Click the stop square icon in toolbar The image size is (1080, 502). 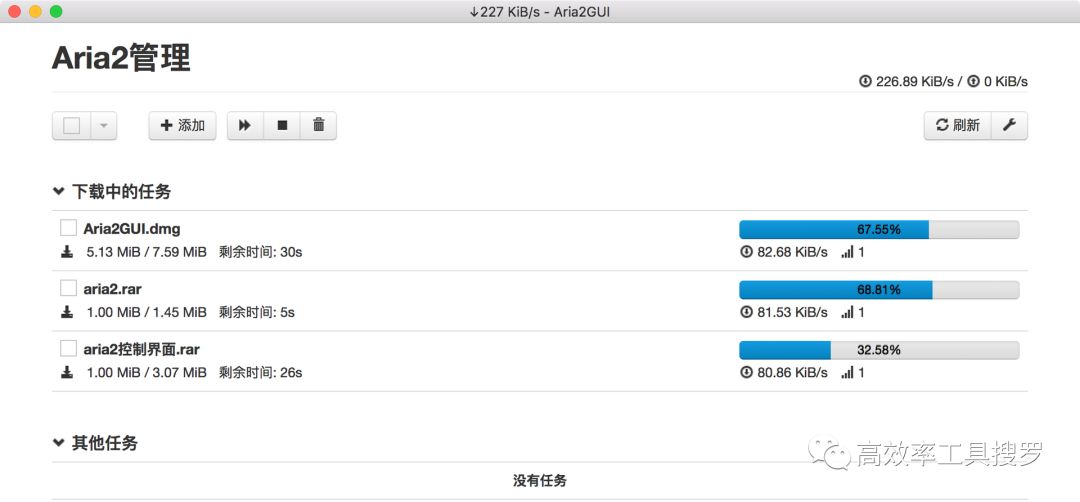pos(282,125)
